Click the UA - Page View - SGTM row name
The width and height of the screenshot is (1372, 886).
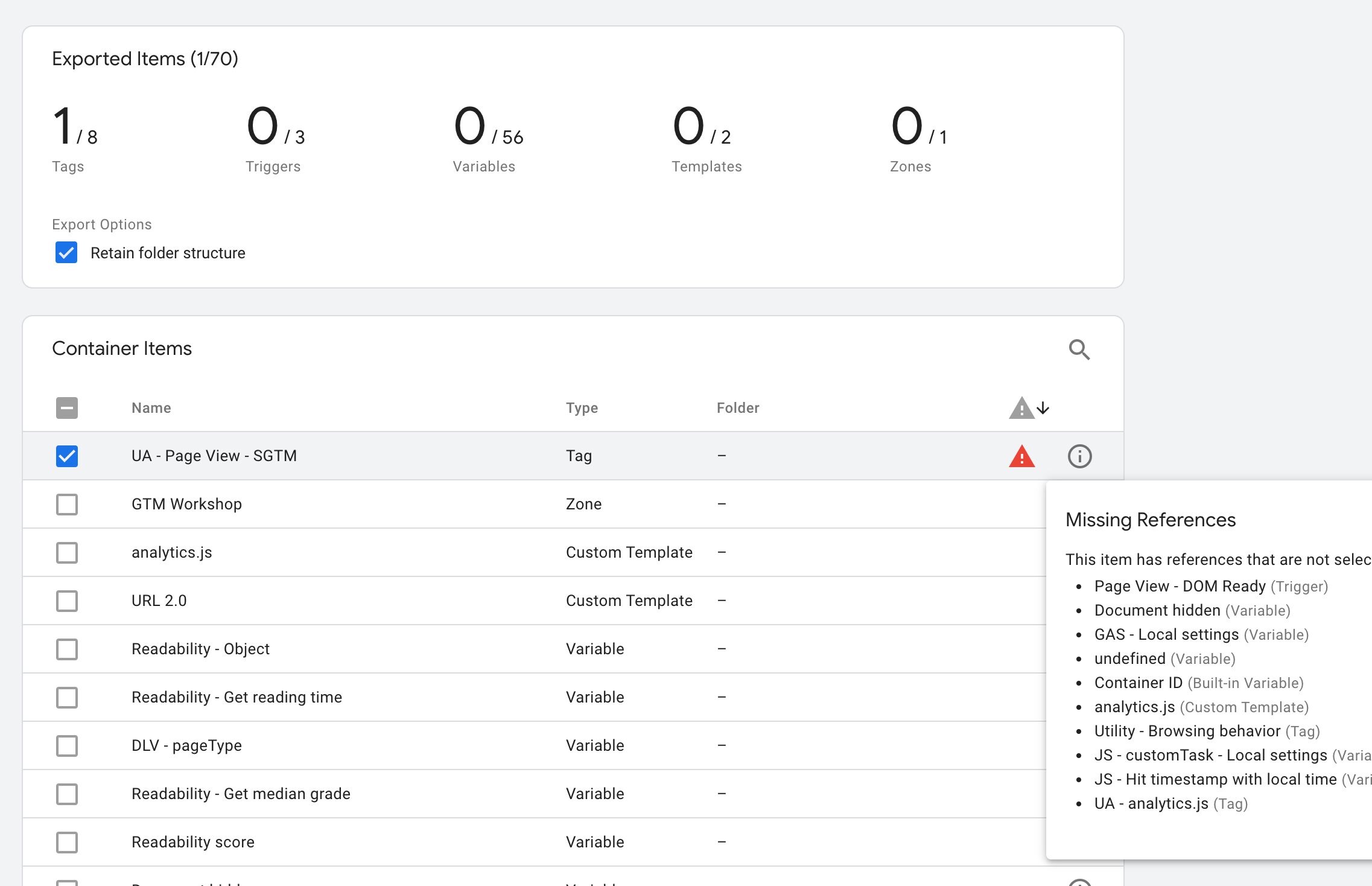tap(214, 456)
